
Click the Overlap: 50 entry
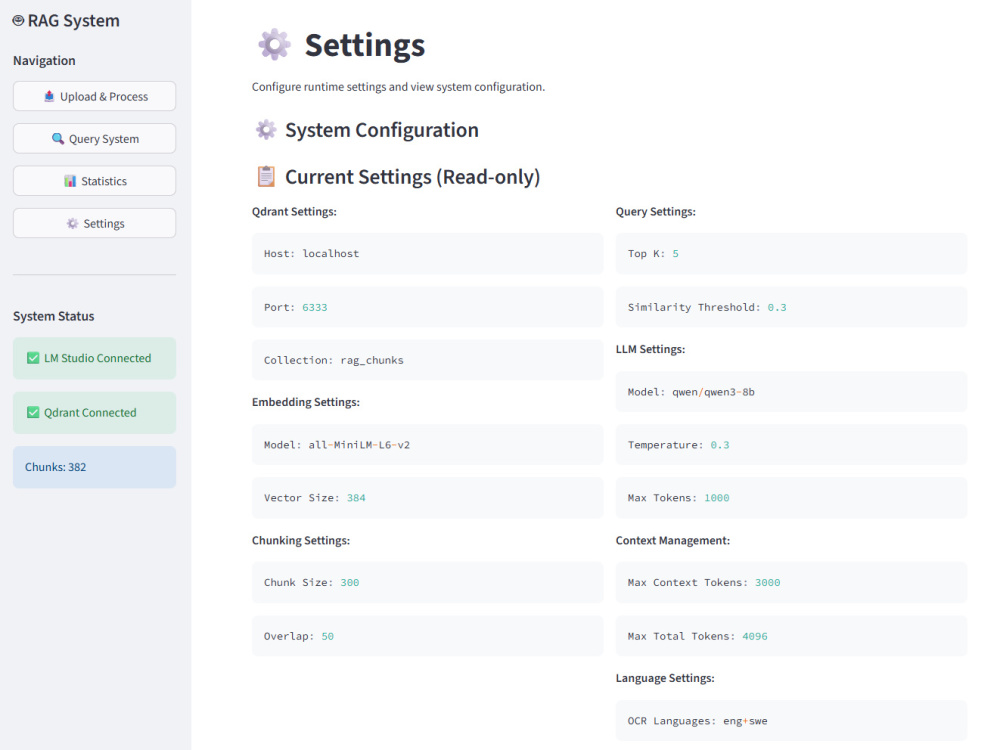pyautogui.click(x=427, y=636)
